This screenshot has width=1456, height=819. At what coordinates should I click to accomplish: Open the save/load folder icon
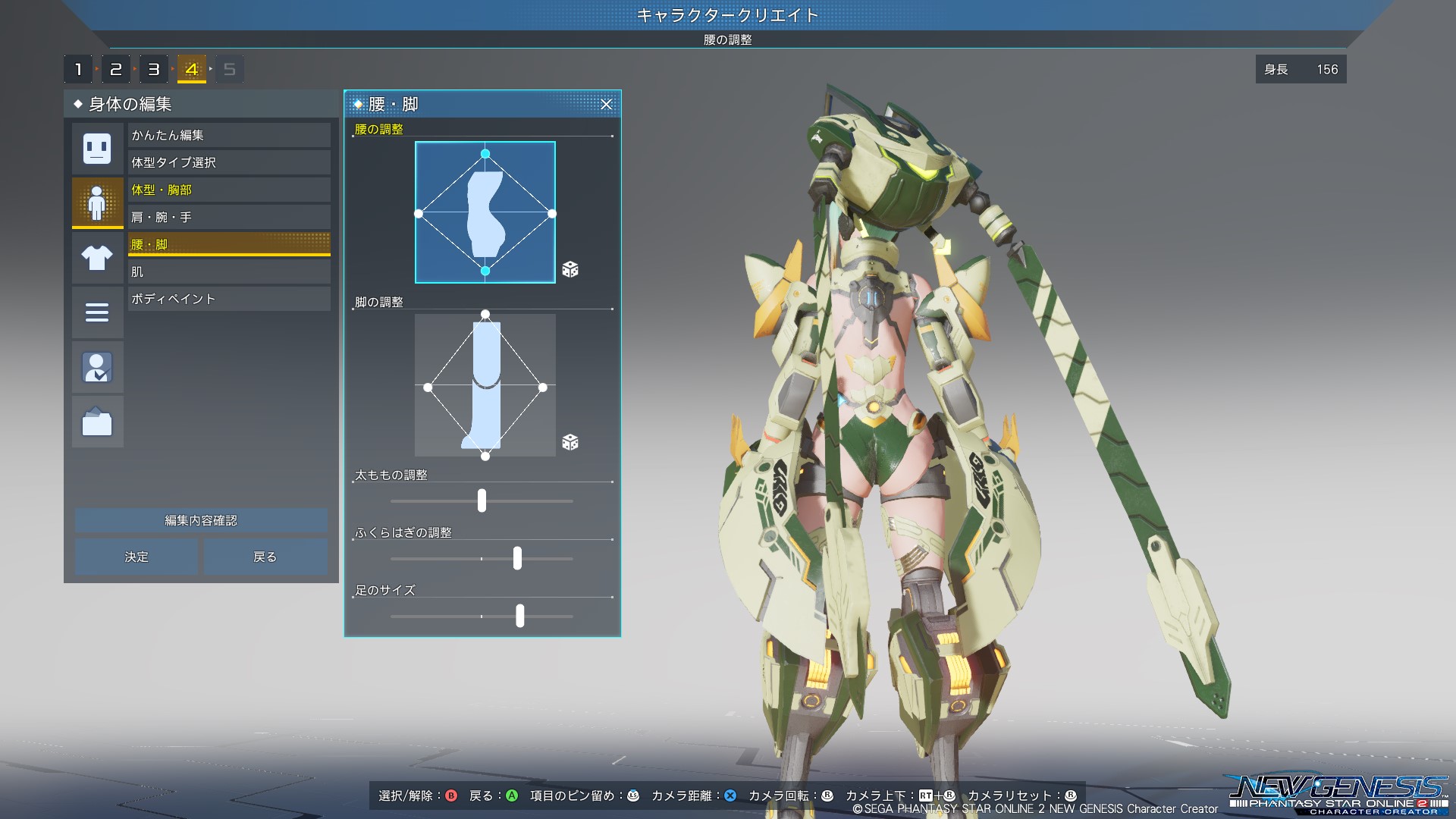pyautogui.click(x=97, y=422)
